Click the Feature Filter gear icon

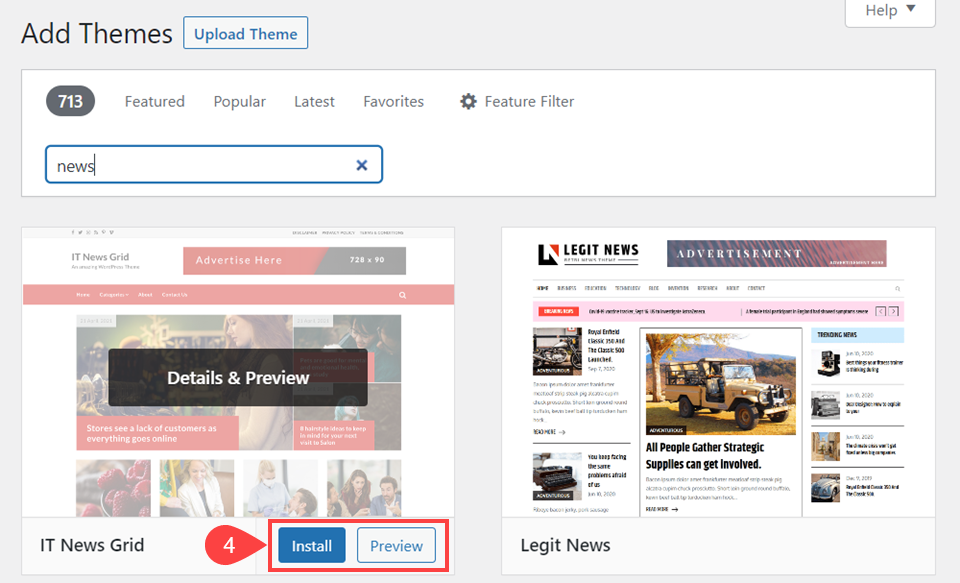coord(468,101)
